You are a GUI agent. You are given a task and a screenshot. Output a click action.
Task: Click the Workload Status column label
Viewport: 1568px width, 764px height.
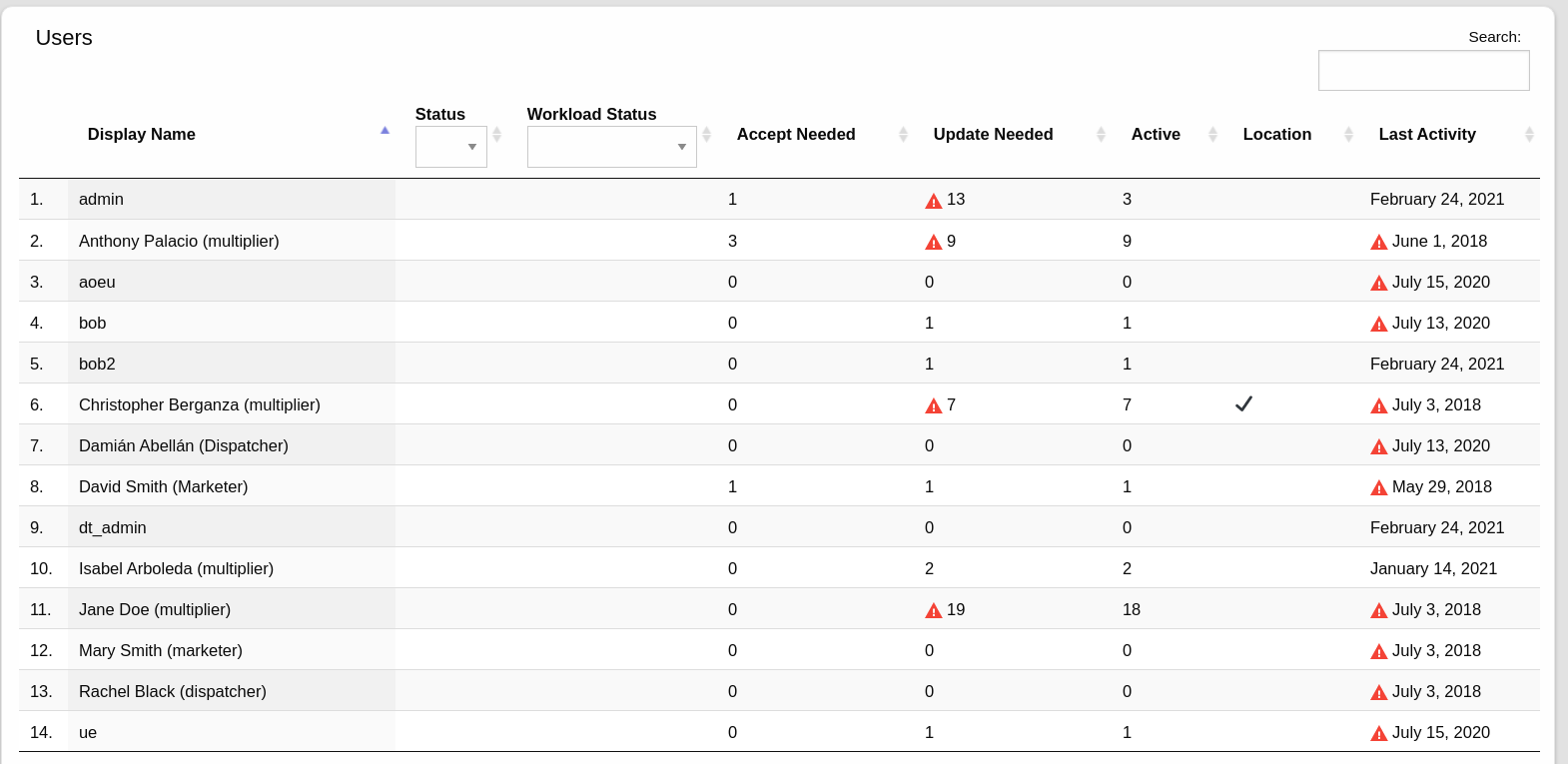tap(591, 114)
